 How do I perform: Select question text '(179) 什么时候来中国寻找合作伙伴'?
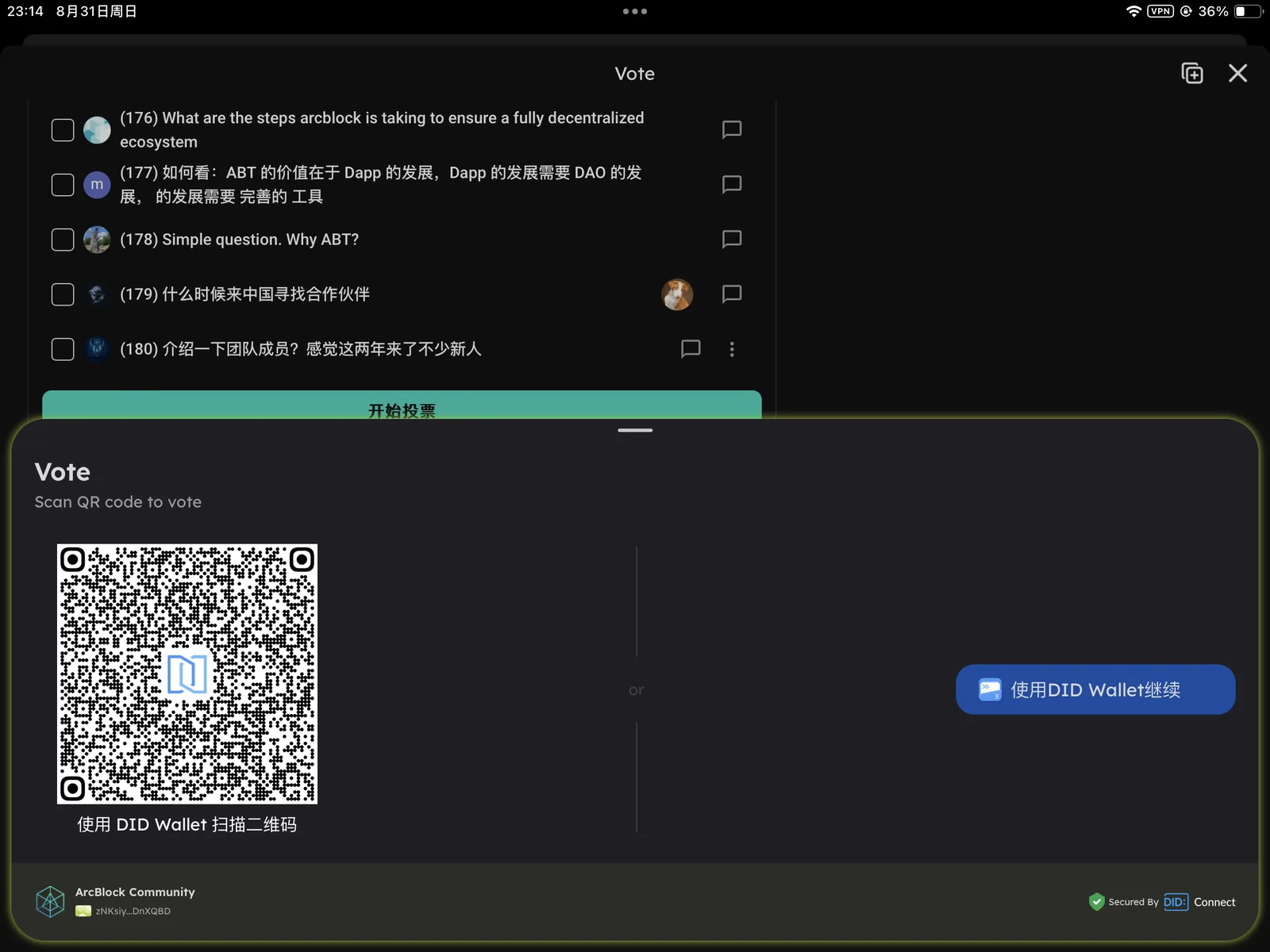(244, 294)
